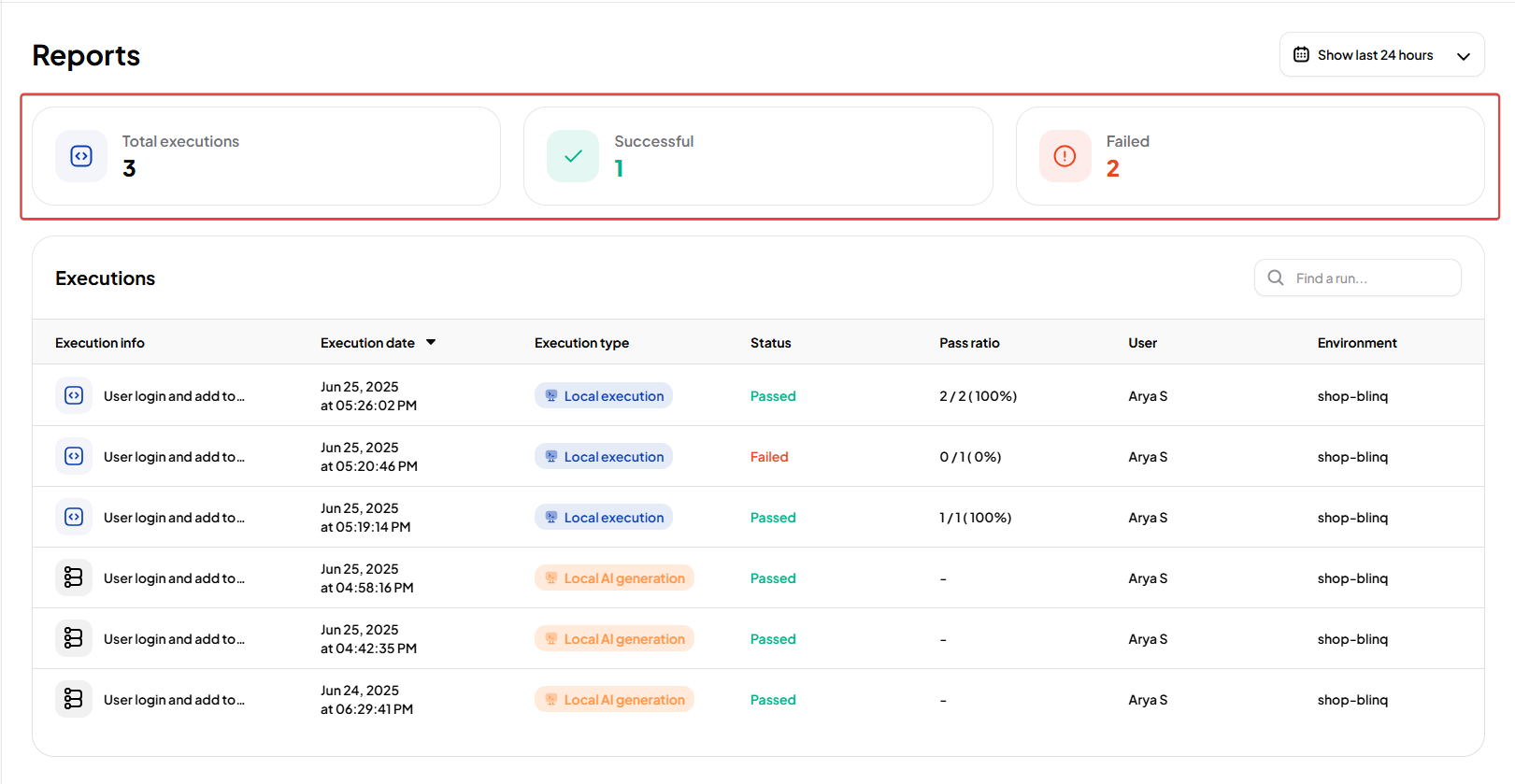Click the Reports page heading
1515x784 pixels.
coord(86,55)
